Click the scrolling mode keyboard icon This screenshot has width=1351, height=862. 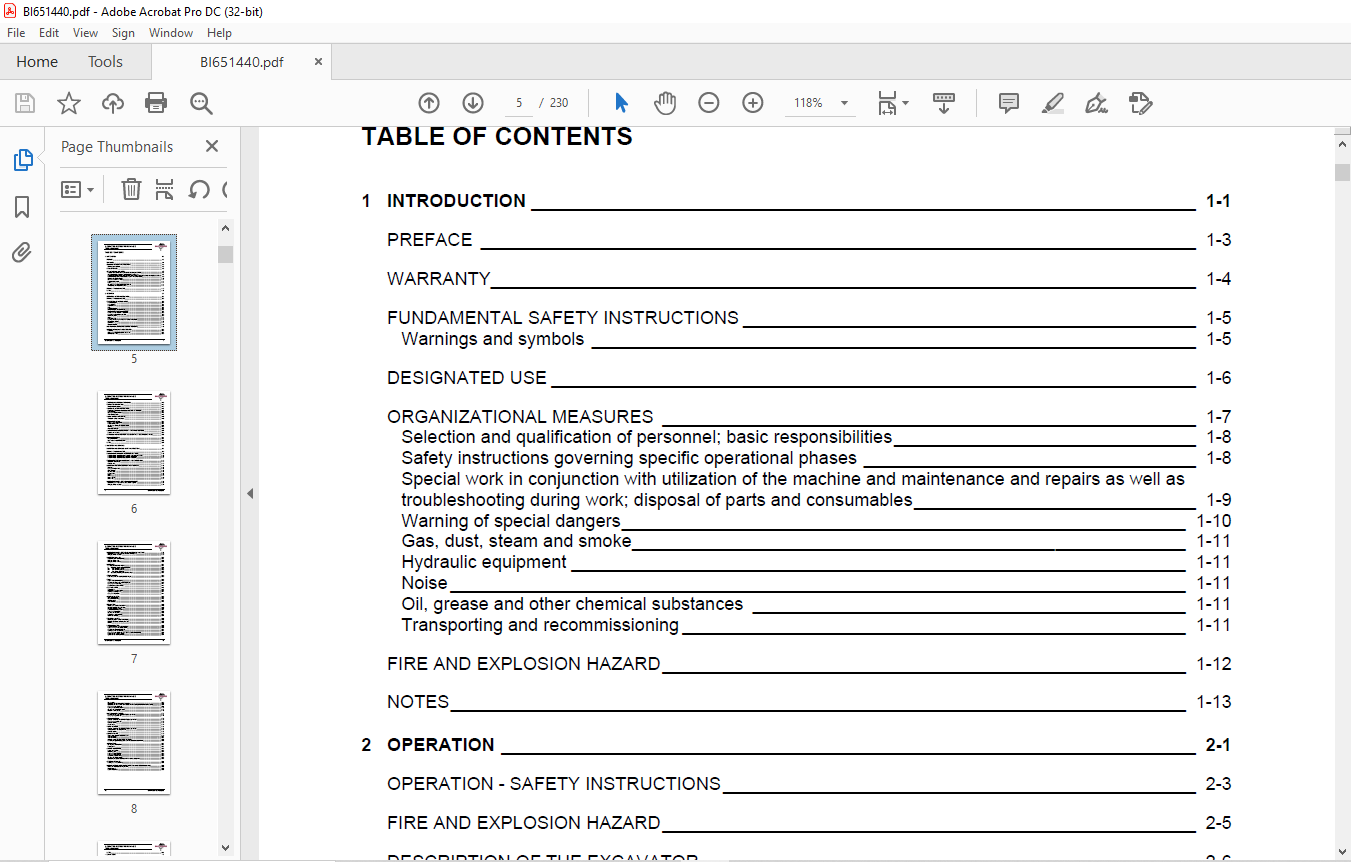tap(944, 103)
